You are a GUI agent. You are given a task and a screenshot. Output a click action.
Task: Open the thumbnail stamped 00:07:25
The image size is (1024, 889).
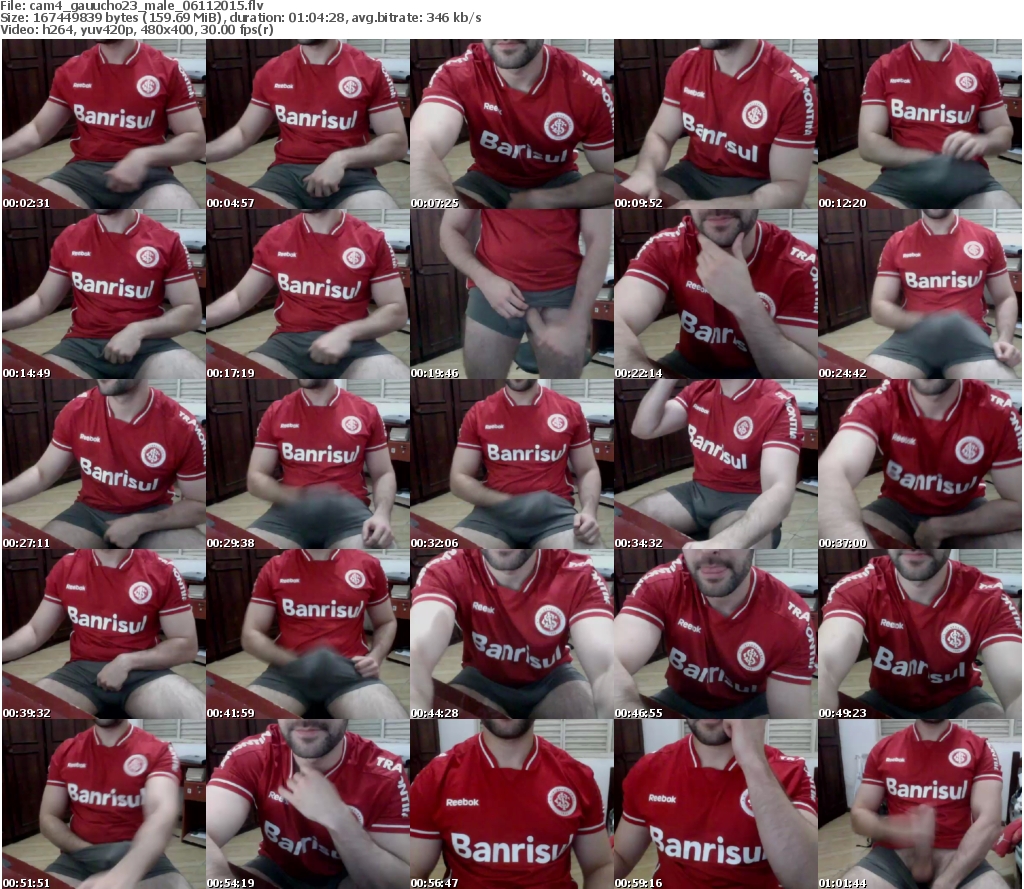[512, 124]
